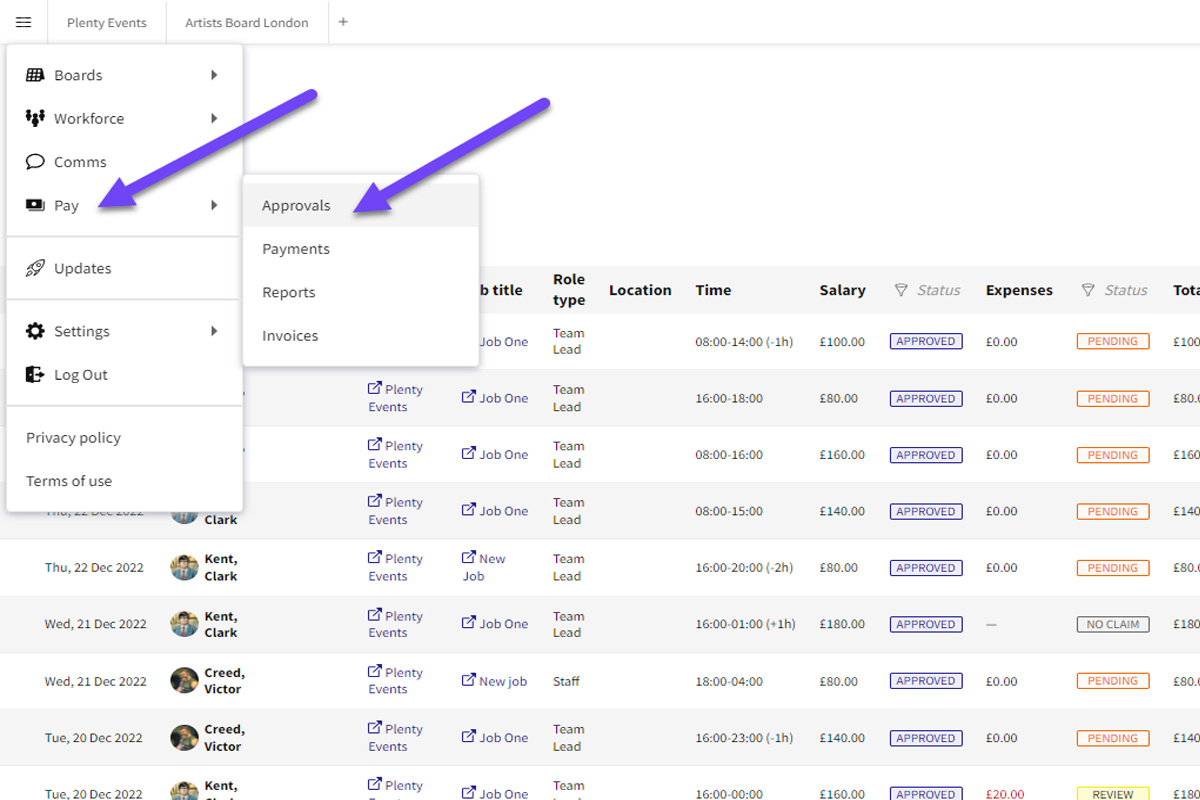Screen dimensions: 1200x800
Task: Open Comms via the speech bubble icon
Action: tap(36, 161)
